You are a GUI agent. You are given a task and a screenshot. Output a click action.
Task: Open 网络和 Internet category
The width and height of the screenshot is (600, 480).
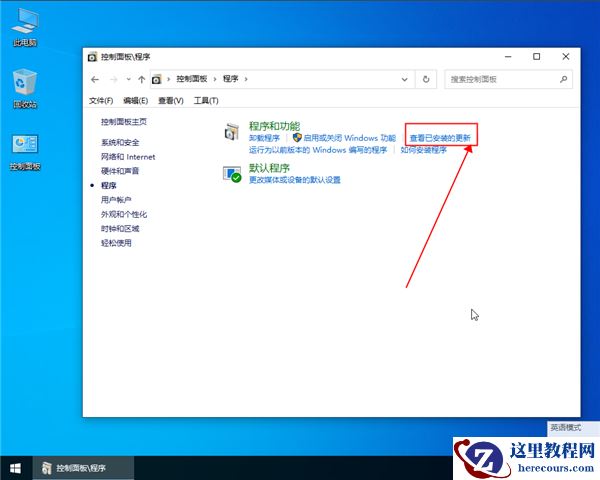[x=128, y=157]
